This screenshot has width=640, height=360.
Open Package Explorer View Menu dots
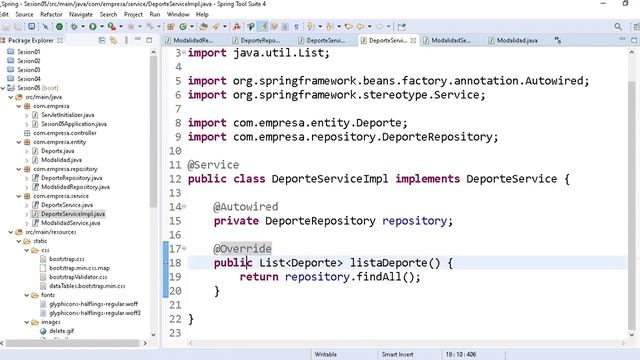[126, 40]
